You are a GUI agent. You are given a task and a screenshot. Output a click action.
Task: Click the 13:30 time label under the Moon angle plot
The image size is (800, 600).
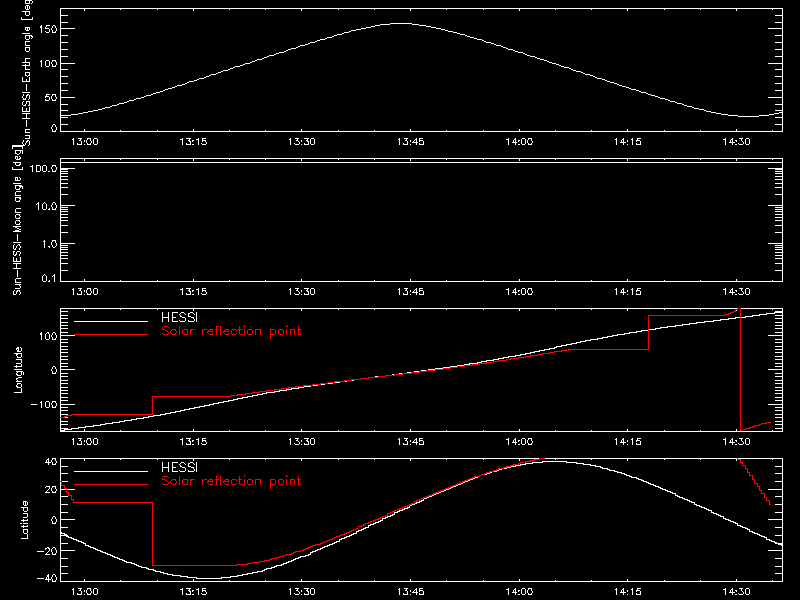tap(302, 292)
